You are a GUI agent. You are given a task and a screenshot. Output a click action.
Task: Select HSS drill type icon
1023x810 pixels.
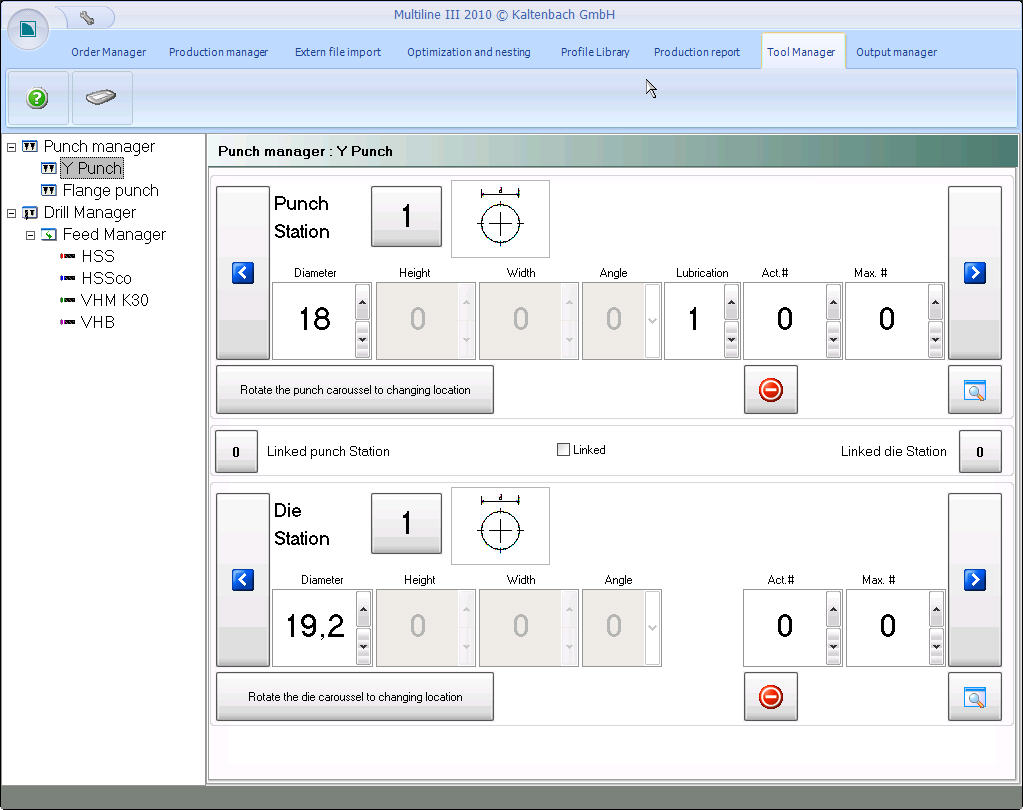(67, 256)
